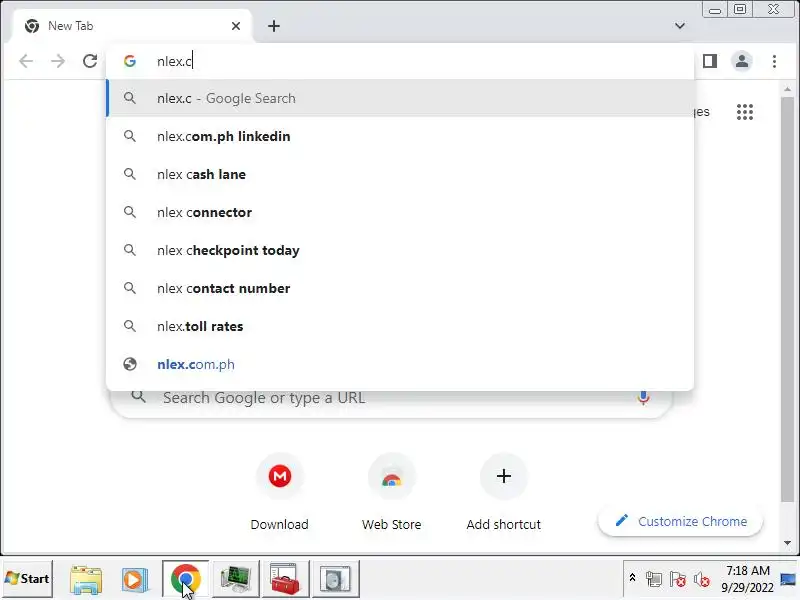Click the forward navigation arrow

pos(58,61)
